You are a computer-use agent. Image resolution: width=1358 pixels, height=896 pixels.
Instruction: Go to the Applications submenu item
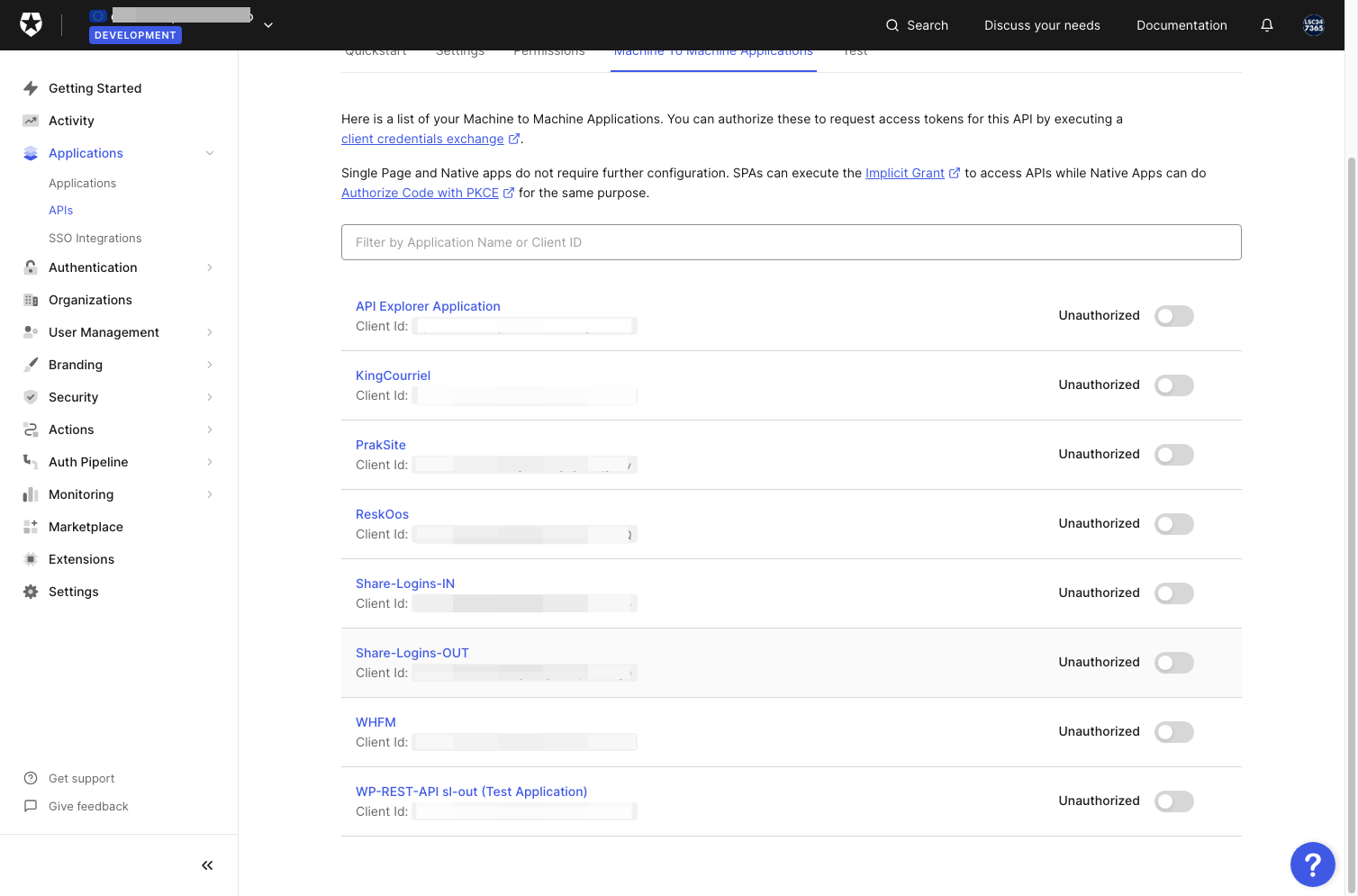[83, 183]
